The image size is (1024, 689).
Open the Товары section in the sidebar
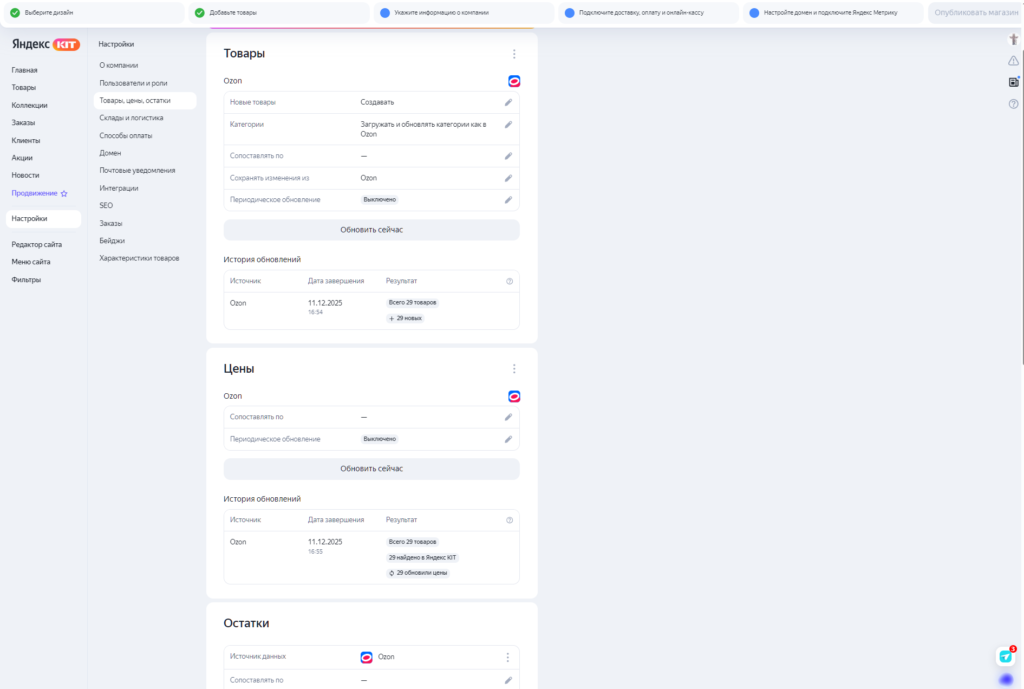(24, 88)
